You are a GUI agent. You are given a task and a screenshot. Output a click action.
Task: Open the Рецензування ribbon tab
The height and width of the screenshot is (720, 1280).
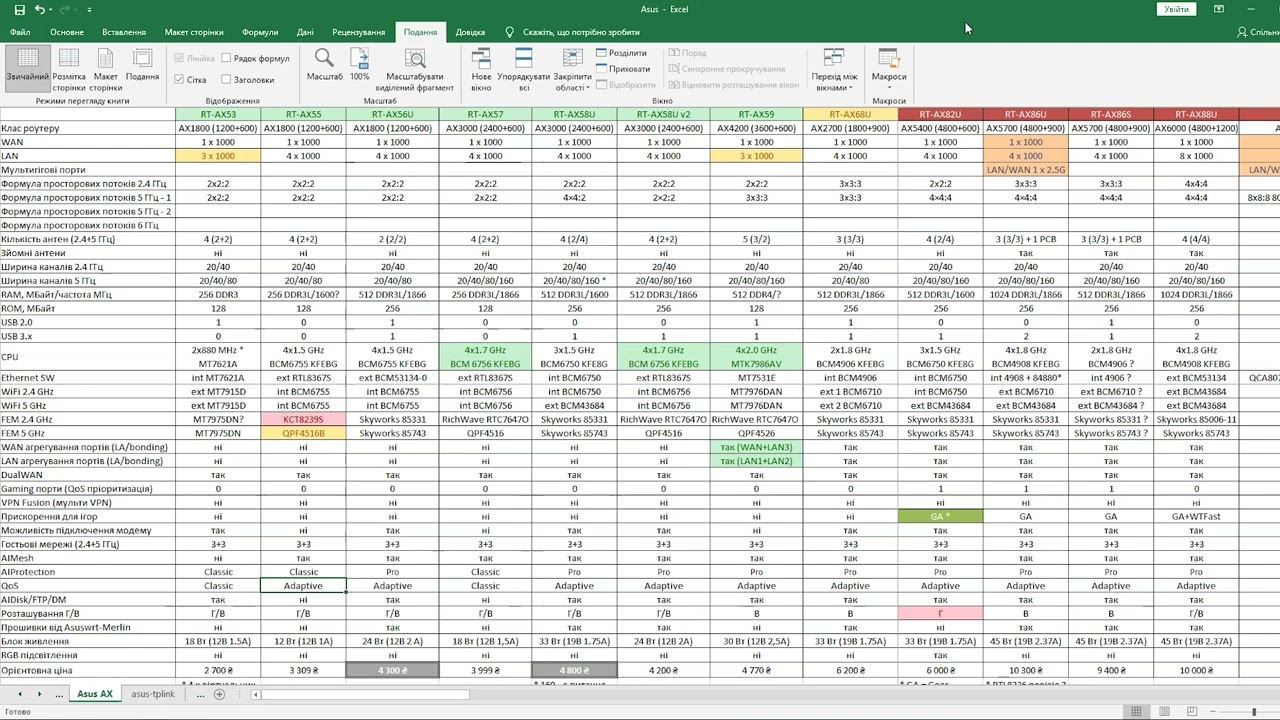tap(358, 32)
